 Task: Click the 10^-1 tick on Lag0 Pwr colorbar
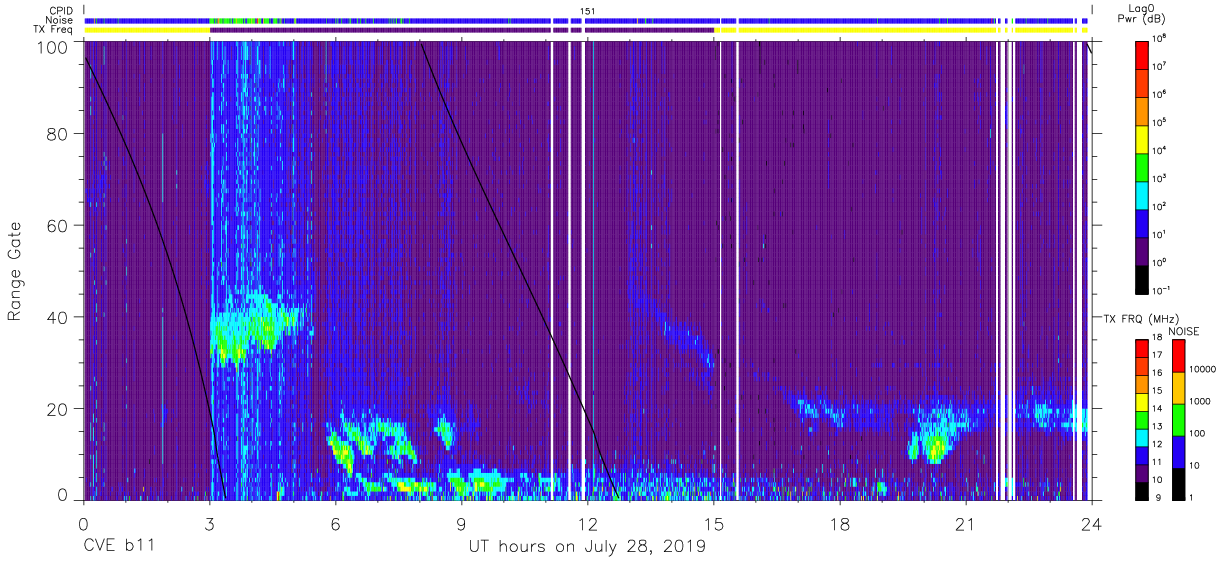(1162, 290)
